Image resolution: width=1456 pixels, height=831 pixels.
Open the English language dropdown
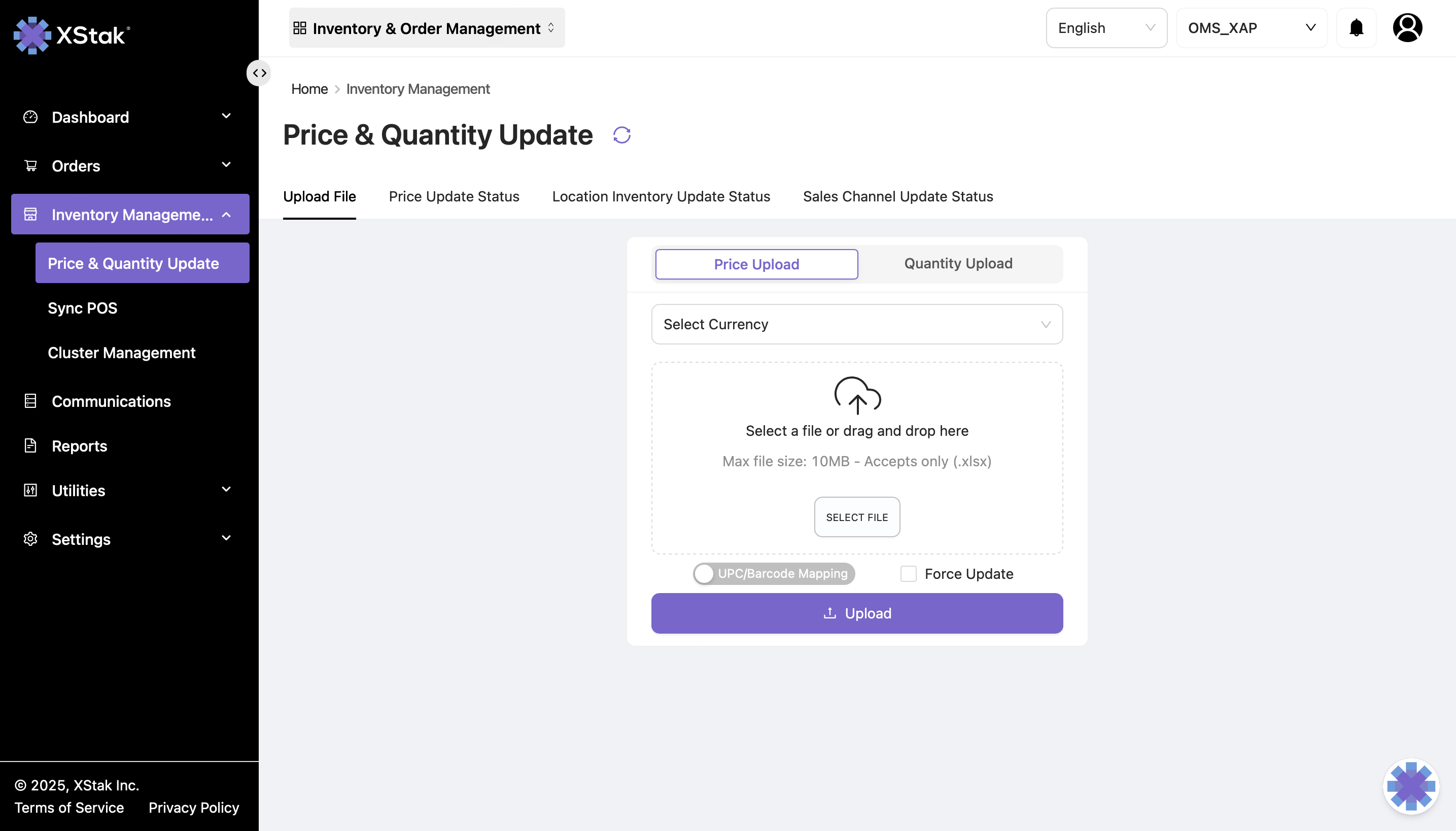1105,28
